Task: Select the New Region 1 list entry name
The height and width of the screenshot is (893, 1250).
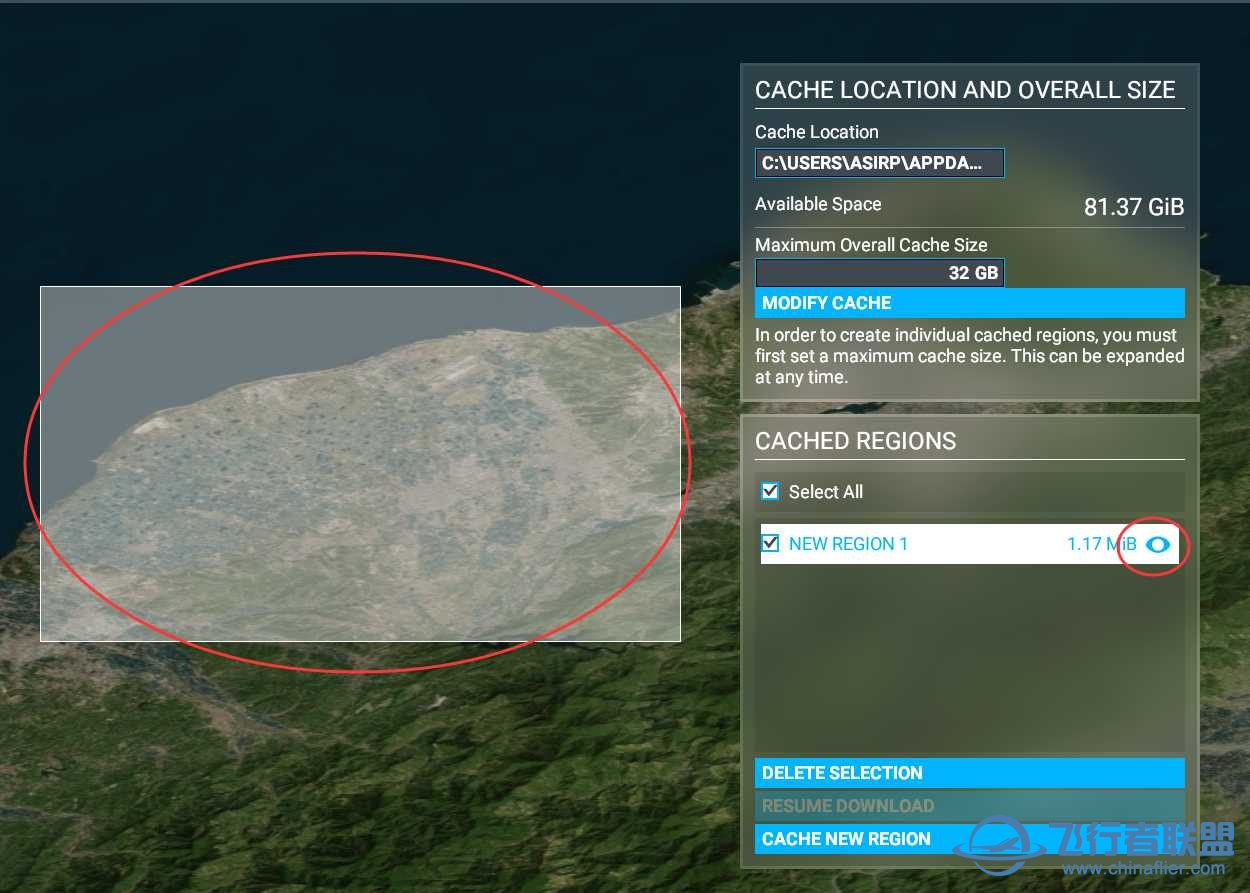Action: pos(848,544)
